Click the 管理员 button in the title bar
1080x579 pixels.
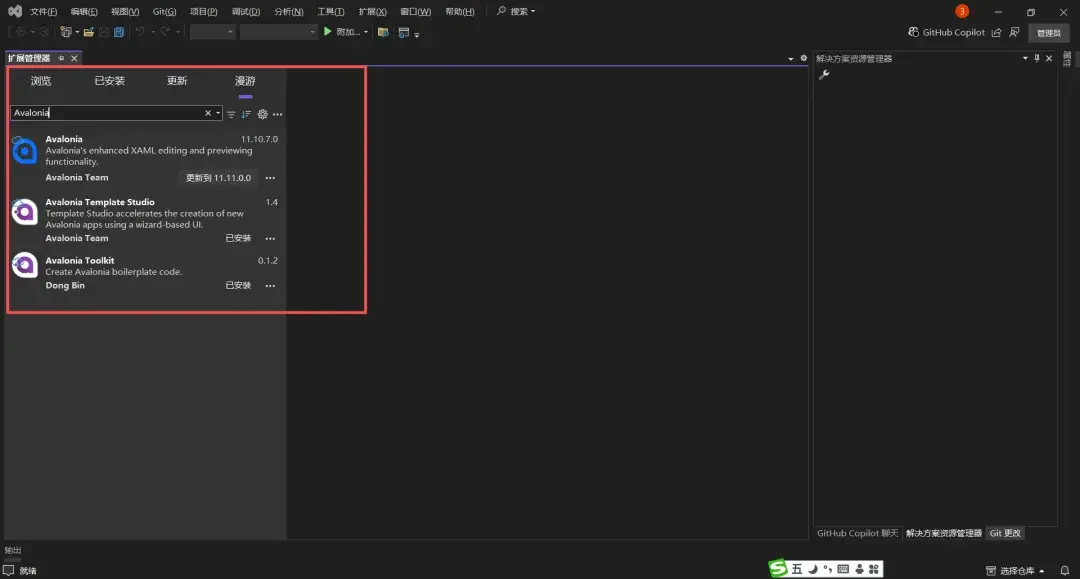coord(1048,31)
